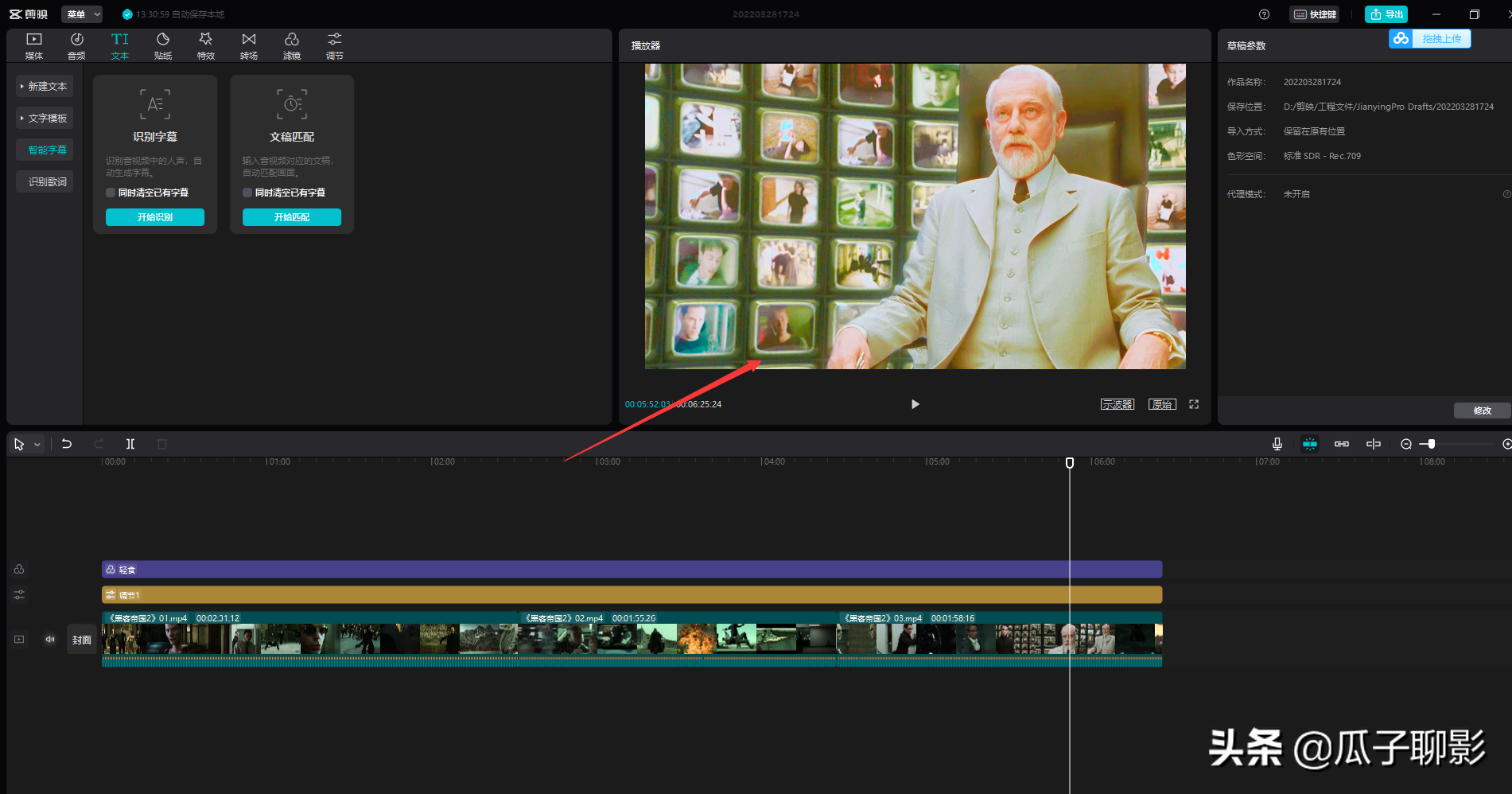The image size is (1512, 794).
Task: Toggle preview axis icon
Action: click(1374, 444)
